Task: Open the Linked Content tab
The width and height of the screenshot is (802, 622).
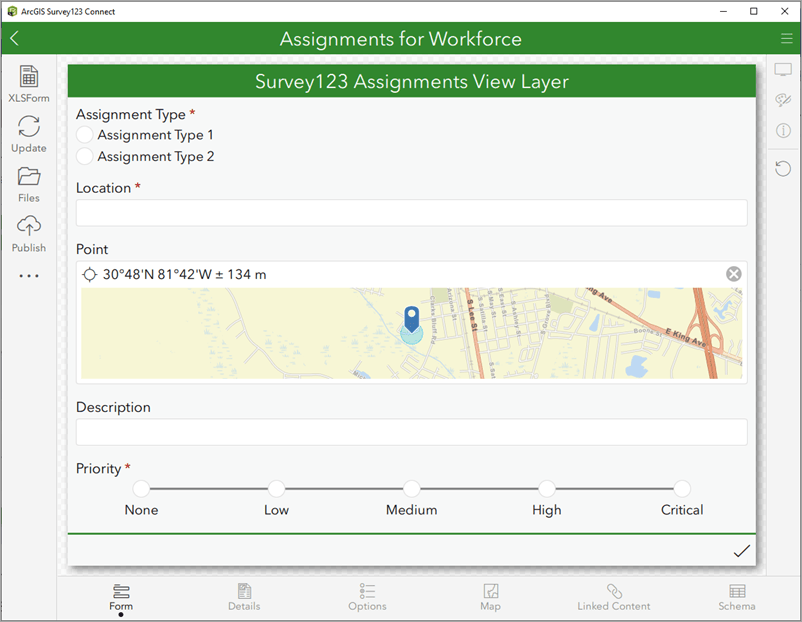Action: pyautogui.click(x=614, y=597)
